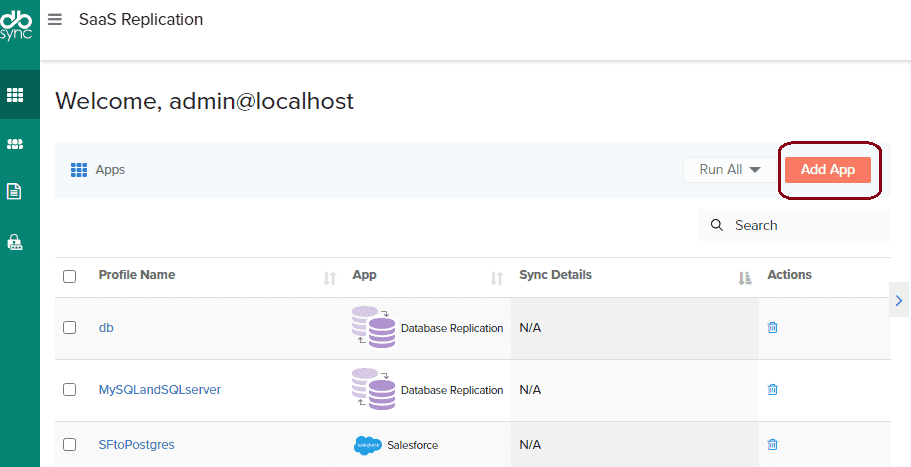Click the Add App button
Image resolution: width=911 pixels, height=467 pixels.
click(x=827, y=170)
